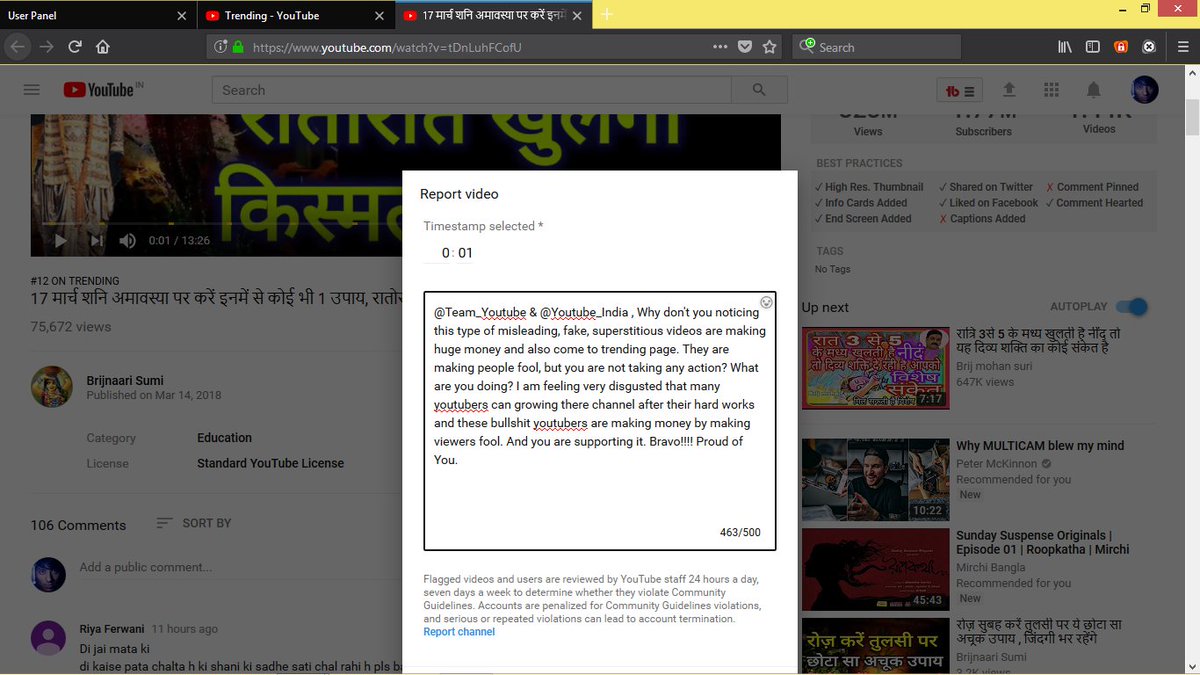Screen dimensions: 1200x675
Task: Click the browser forward arrow
Action: point(46,47)
